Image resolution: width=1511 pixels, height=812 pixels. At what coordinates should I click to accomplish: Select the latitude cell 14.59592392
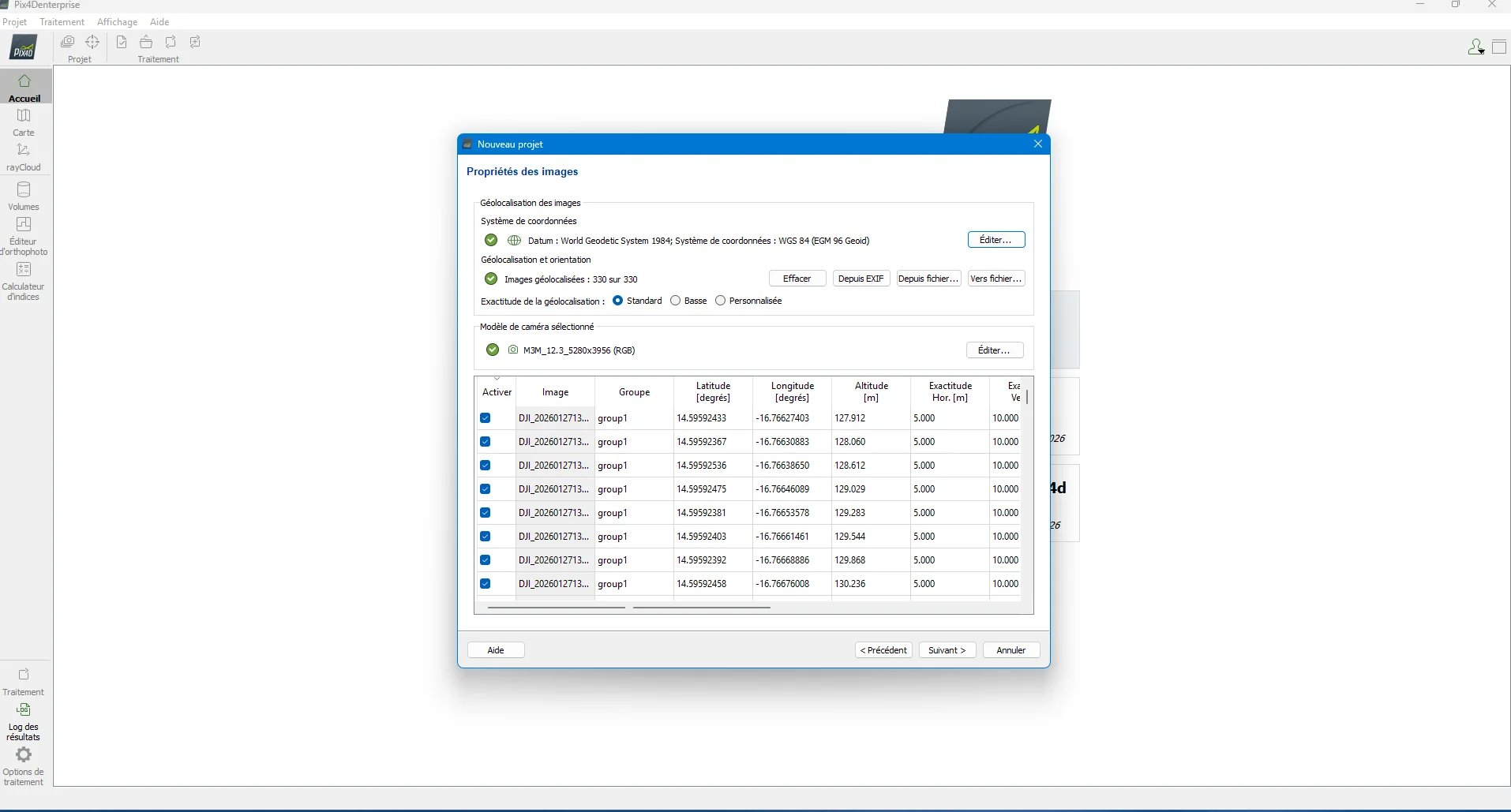click(714, 560)
